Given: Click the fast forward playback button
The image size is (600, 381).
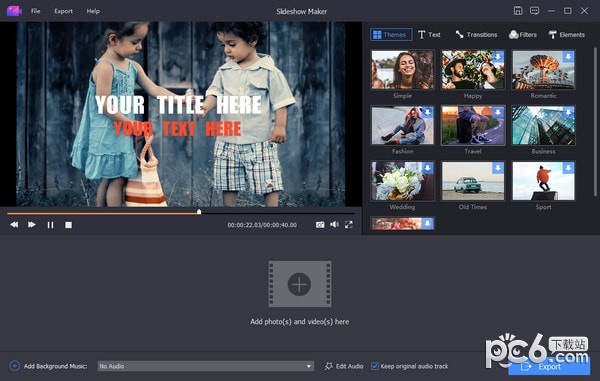Looking at the screenshot, I should (x=32, y=225).
